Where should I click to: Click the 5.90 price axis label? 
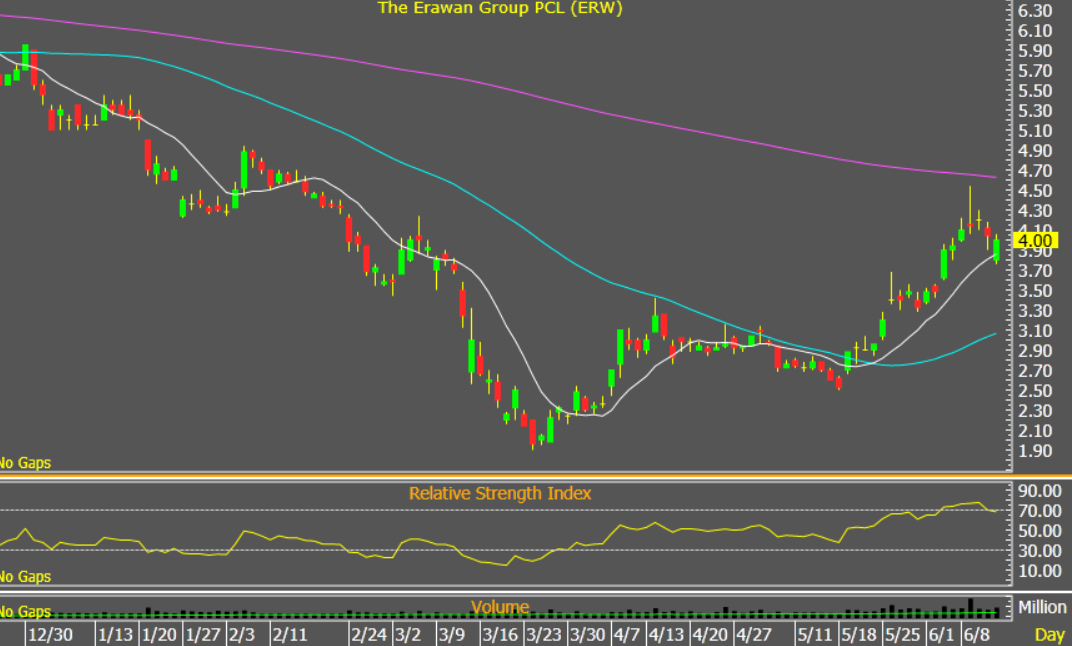[1035, 51]
